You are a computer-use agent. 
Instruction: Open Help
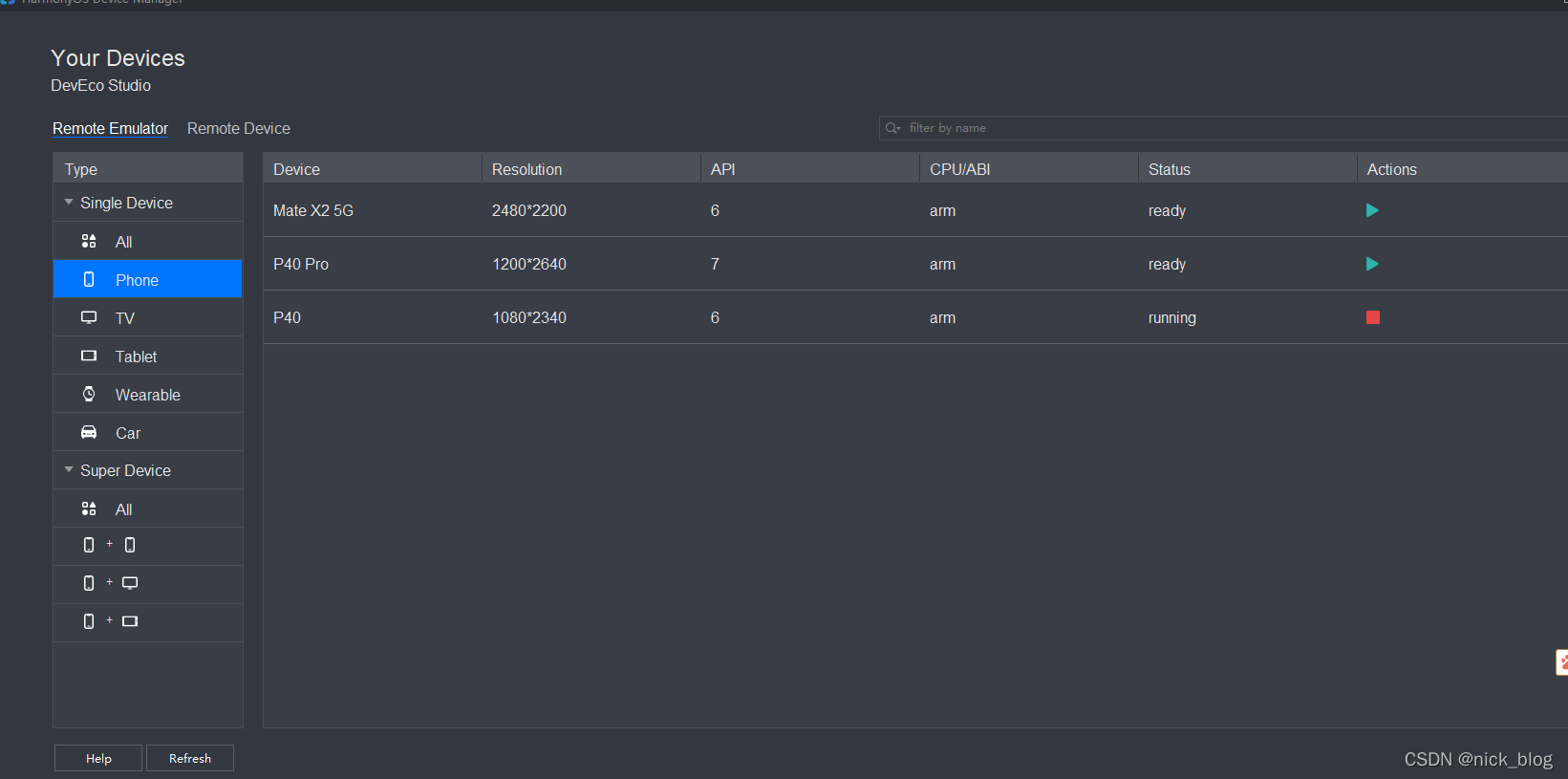click(98, 758)
